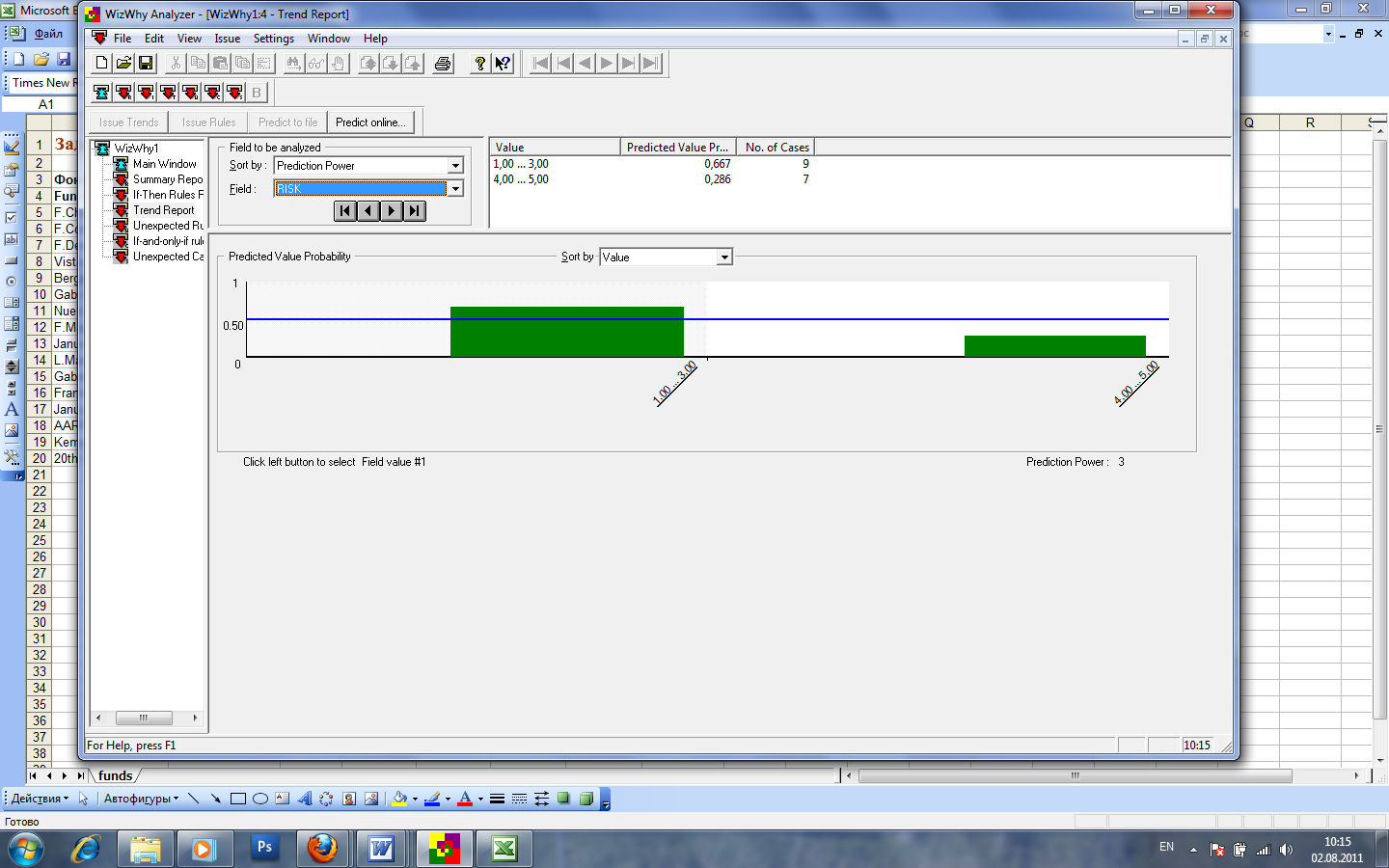Open the Edit menu in WizWhy
This screenshot has height=868, width=1389.
click(x=154, y=39)
